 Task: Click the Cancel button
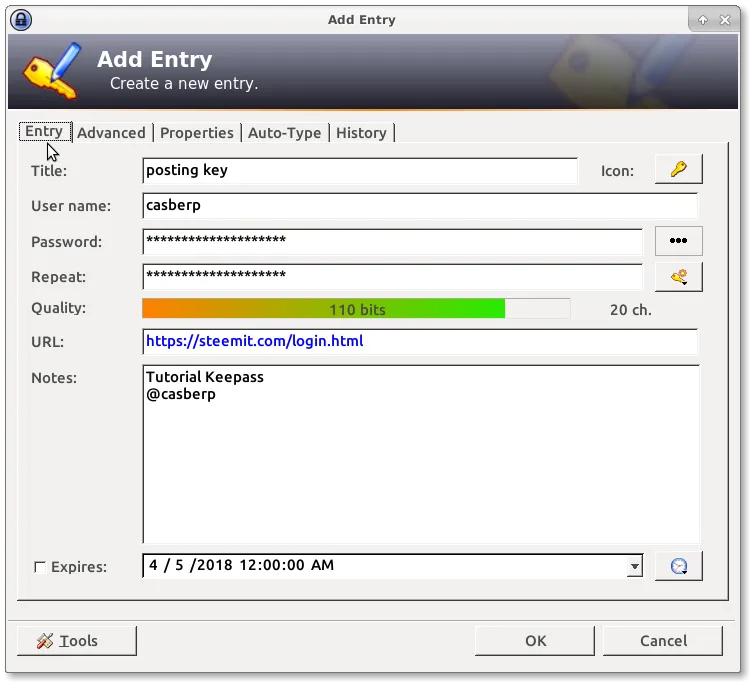pos(663,641)
